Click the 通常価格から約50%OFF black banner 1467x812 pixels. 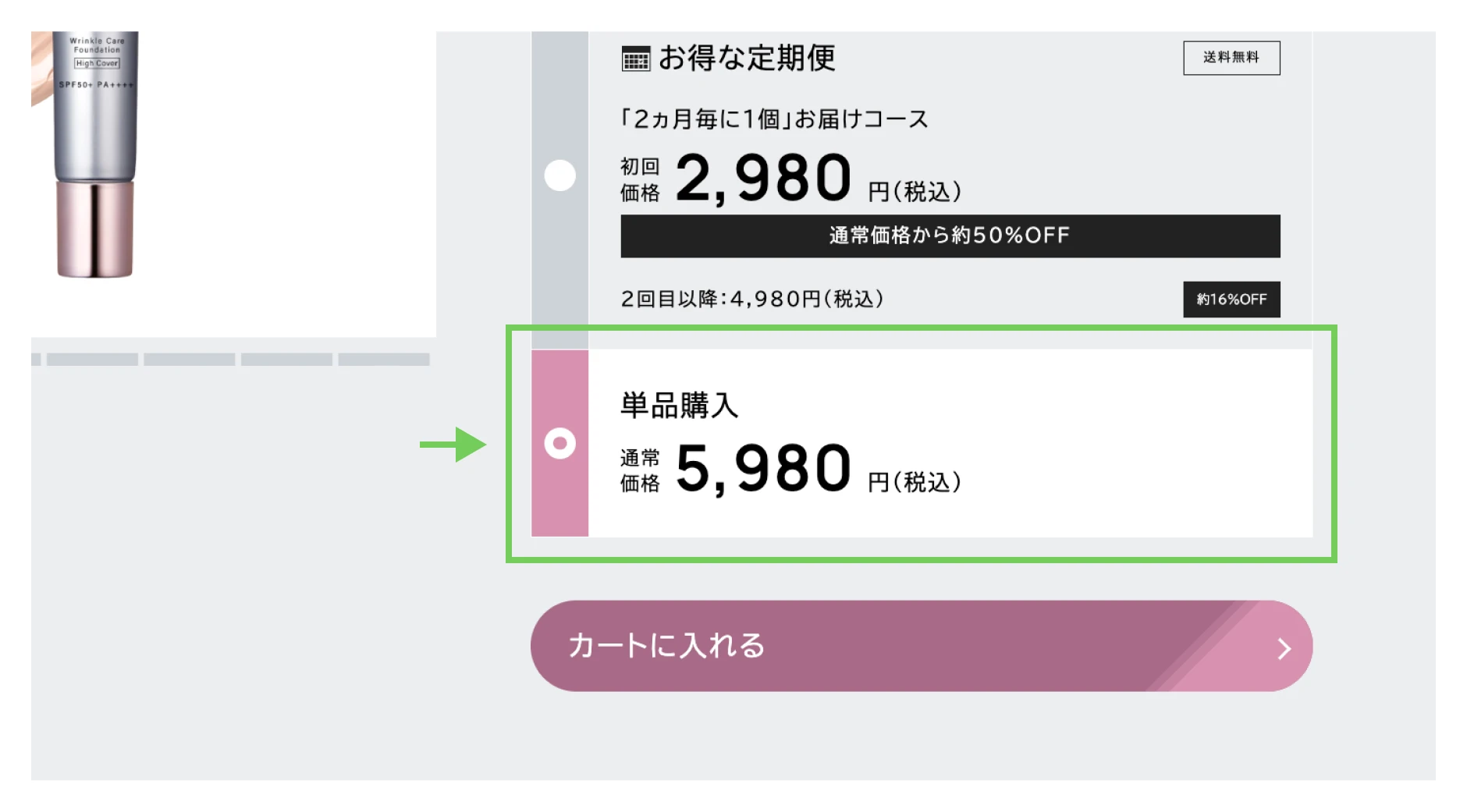(x=950, y=236)
